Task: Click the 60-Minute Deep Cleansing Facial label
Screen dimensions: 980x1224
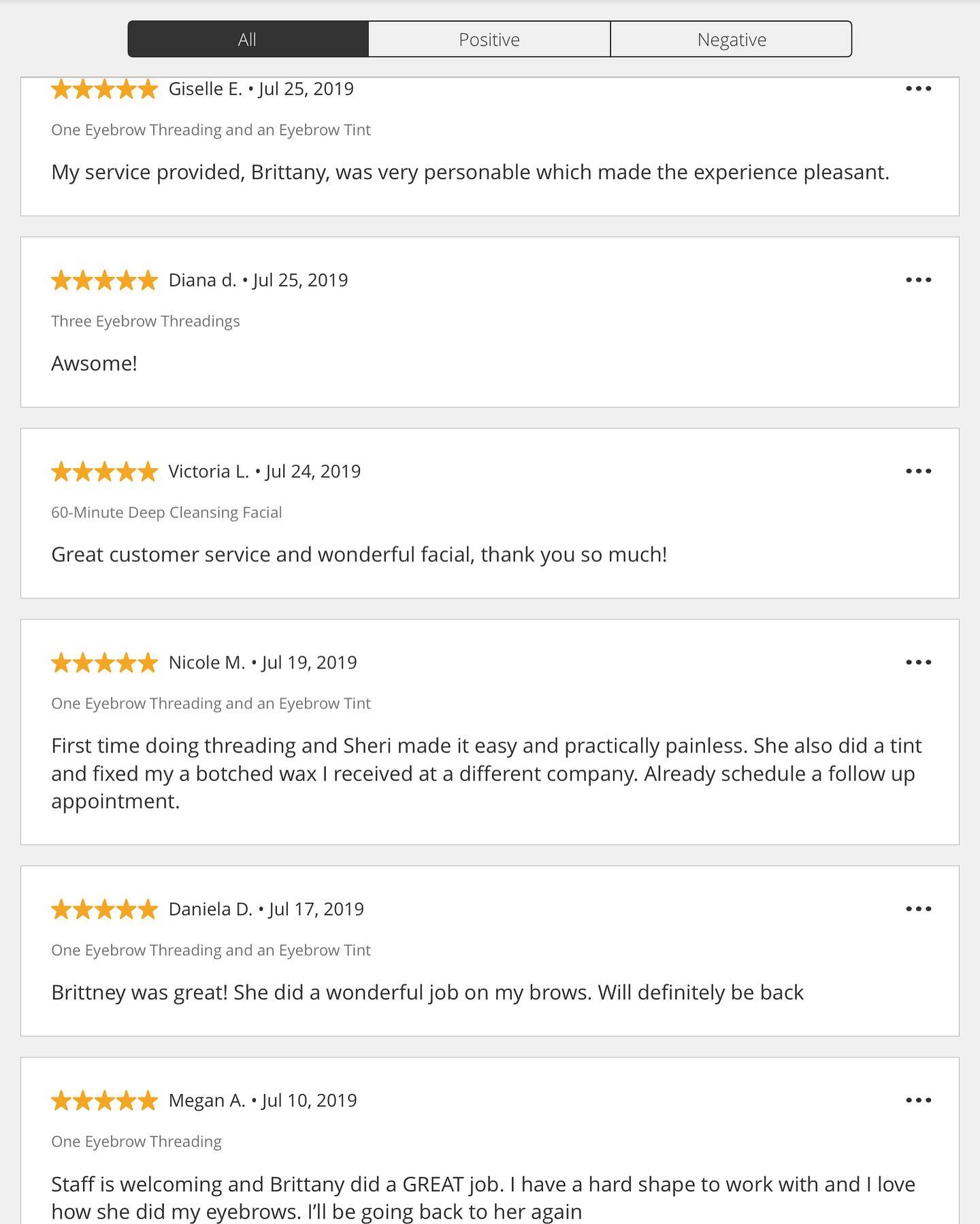Action: [166, 512]
